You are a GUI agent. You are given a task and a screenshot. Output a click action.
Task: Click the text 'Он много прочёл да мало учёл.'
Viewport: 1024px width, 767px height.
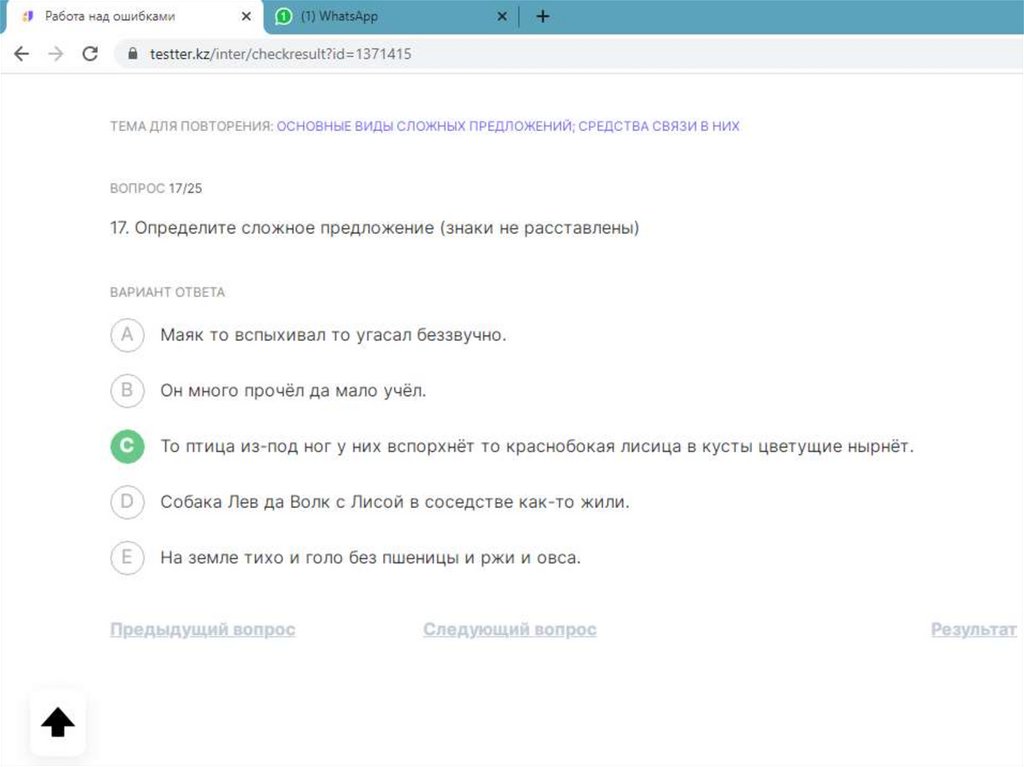tap(293, 391)
